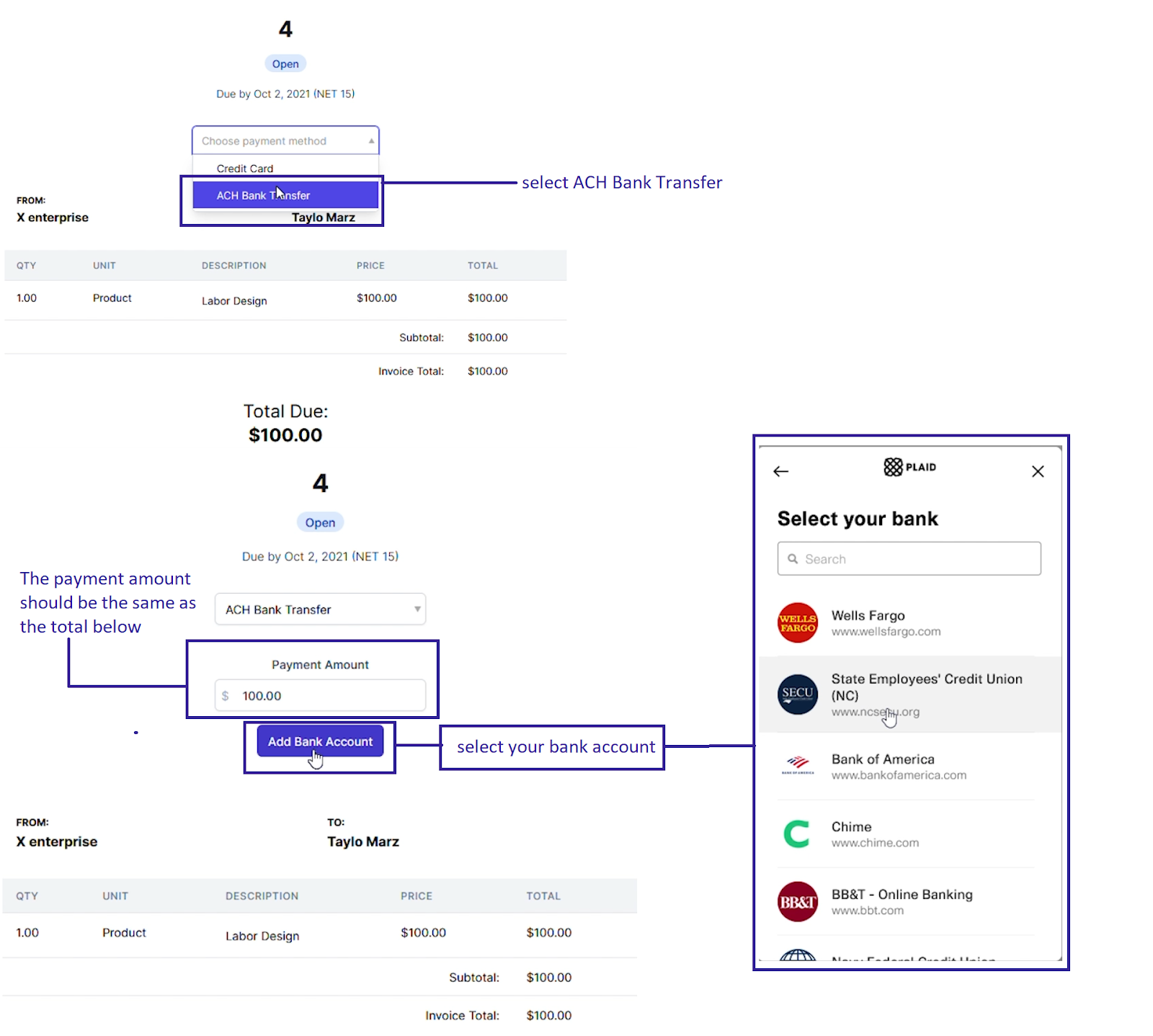Image resolution: width=1153 pixels, height=1036 pixels.
Task: Click the Wells Fargo logo icon
Action: 798,623
